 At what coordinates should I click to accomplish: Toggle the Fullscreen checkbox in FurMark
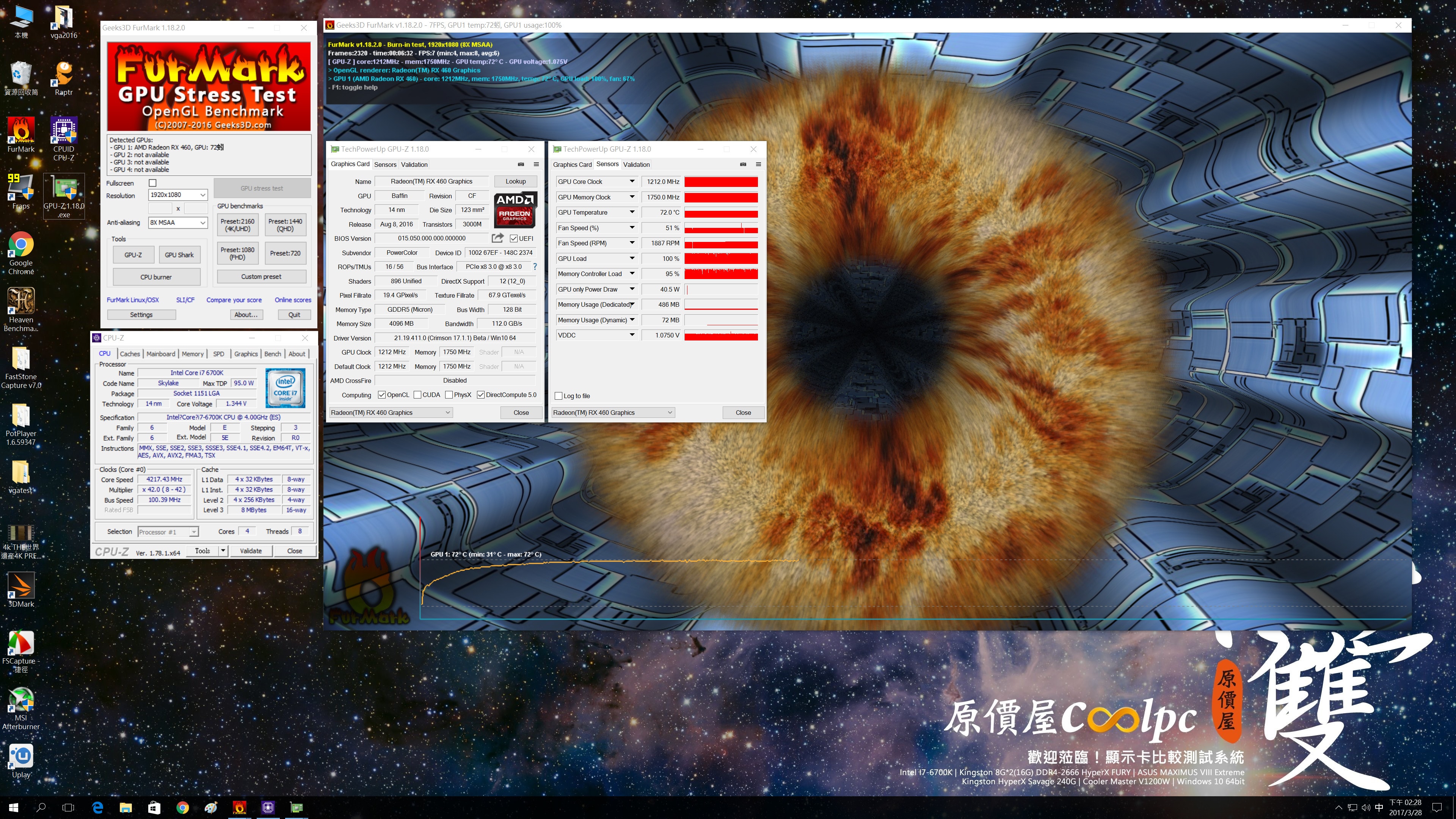(x=152, y=182)
